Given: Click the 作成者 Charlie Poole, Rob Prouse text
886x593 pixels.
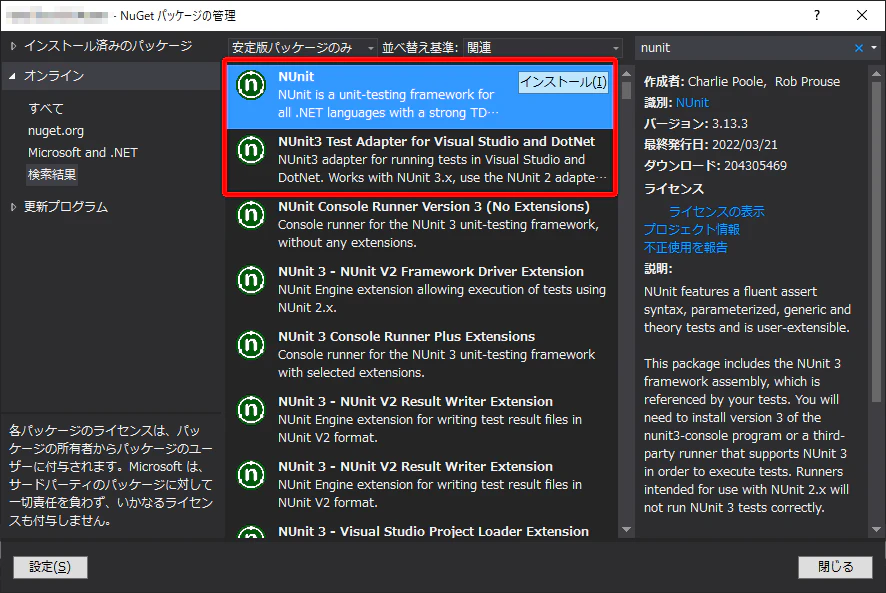Looking at the screenshot, I should (x=742, y=81).
